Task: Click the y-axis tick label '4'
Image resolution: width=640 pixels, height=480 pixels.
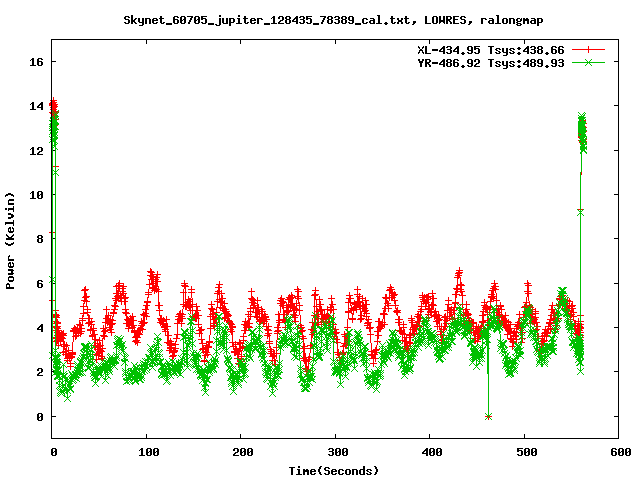Action: point(40,328)
